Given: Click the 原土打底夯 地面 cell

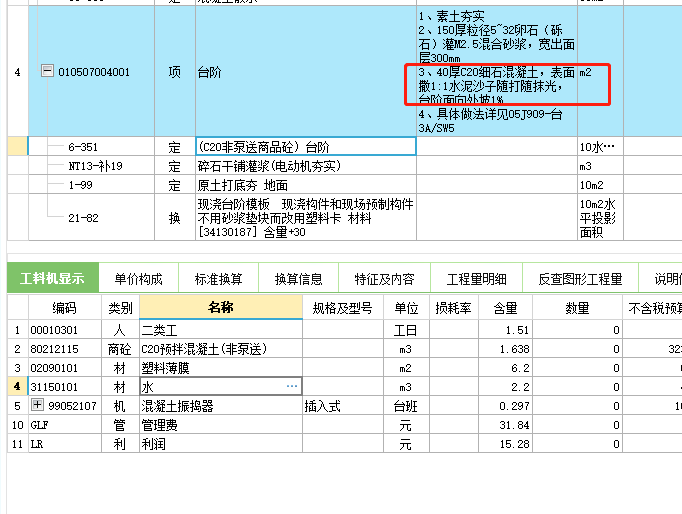Looking at the screenshot, I should [306, 185].
